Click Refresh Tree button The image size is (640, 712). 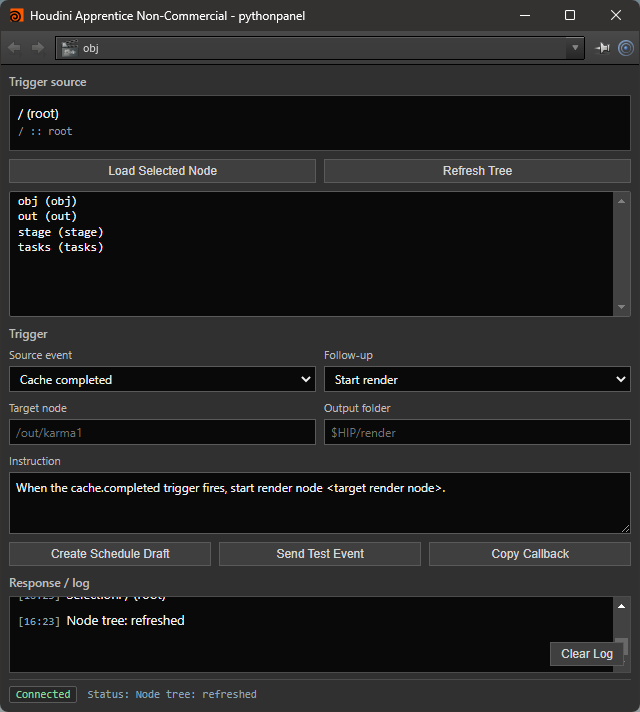[x=477, y=171]
